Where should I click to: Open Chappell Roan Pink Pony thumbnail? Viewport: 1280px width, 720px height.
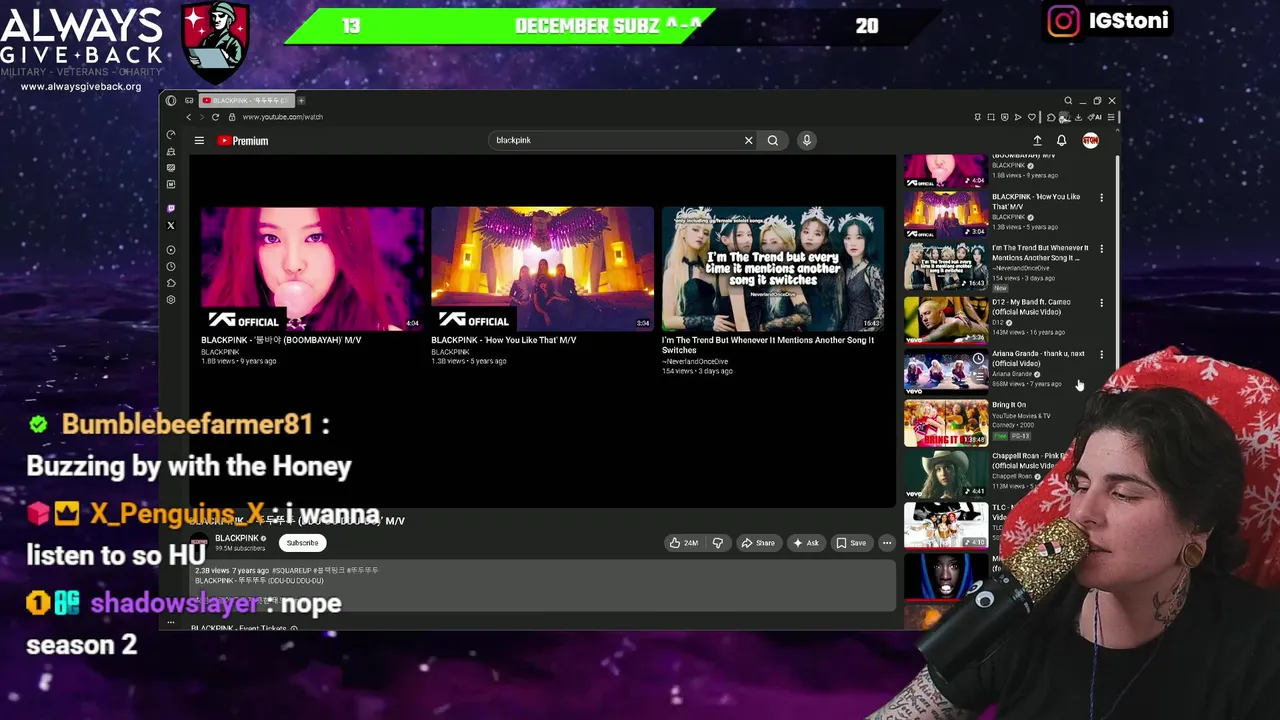coord(945,474)
